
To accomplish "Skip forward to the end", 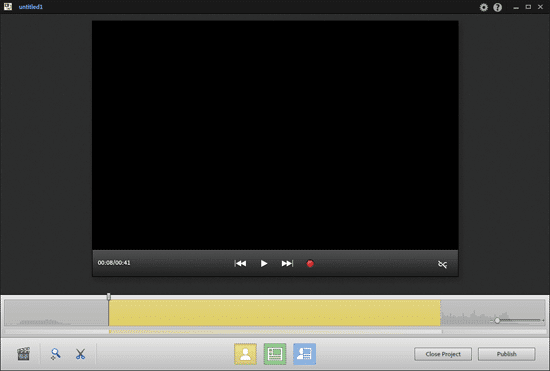I will (287, 263).
